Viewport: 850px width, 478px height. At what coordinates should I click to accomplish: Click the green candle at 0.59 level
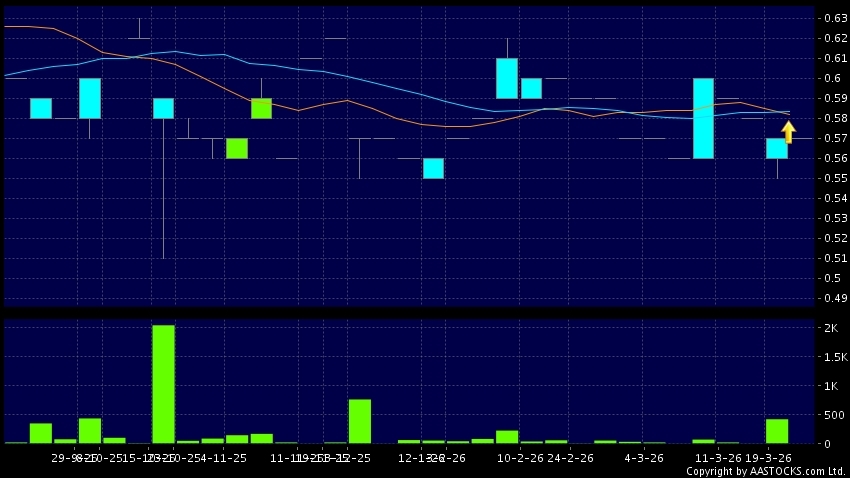[261, 108]
